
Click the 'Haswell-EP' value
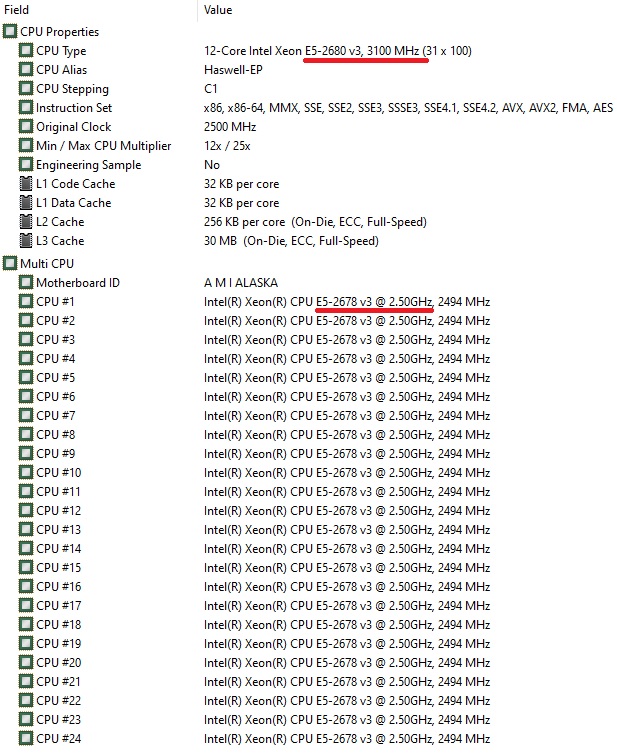click(233, 69)
